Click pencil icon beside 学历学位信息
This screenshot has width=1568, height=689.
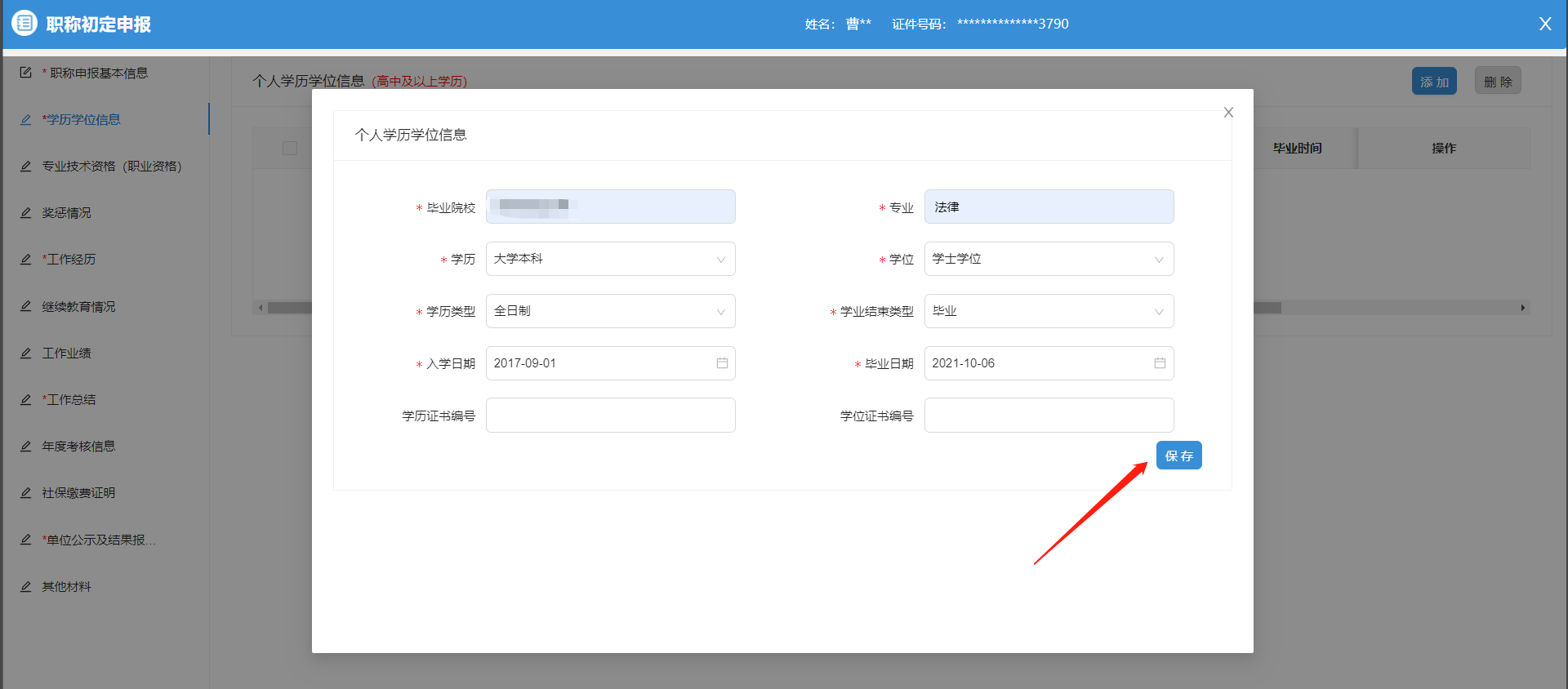pos(25,119)
